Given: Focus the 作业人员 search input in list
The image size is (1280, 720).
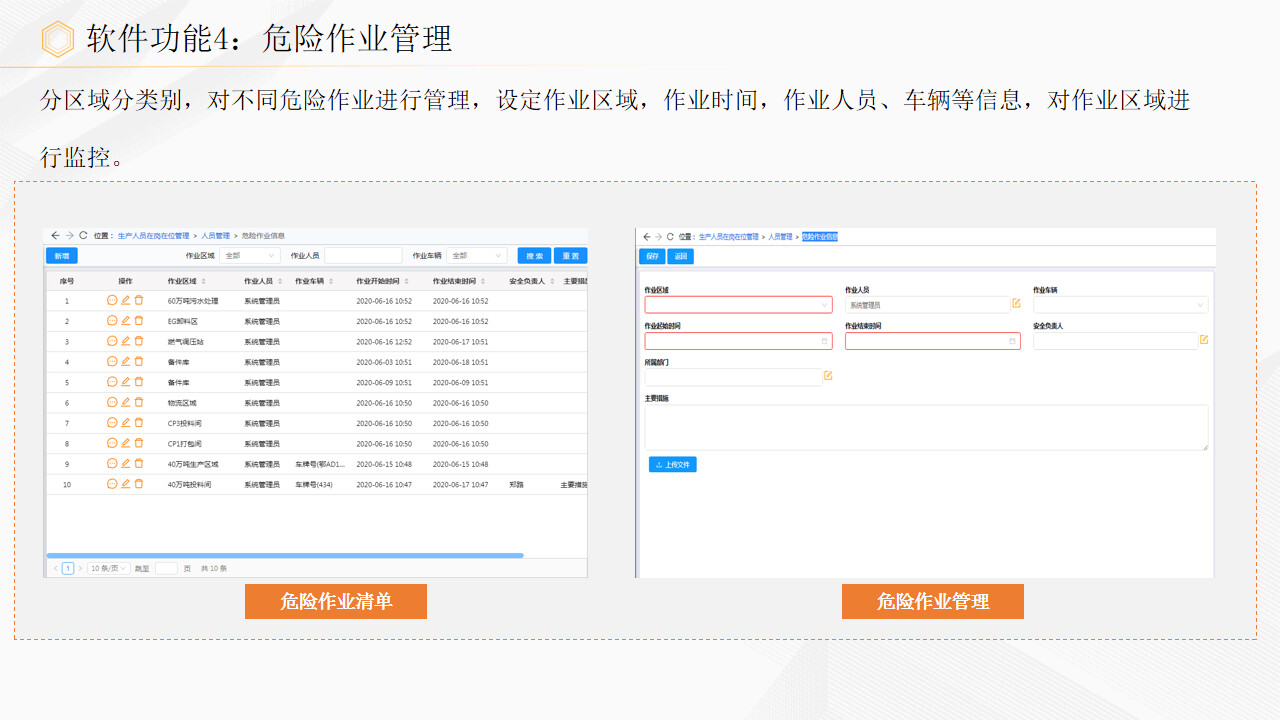Looking at the screenshot, I should click(x=363, y=256).
